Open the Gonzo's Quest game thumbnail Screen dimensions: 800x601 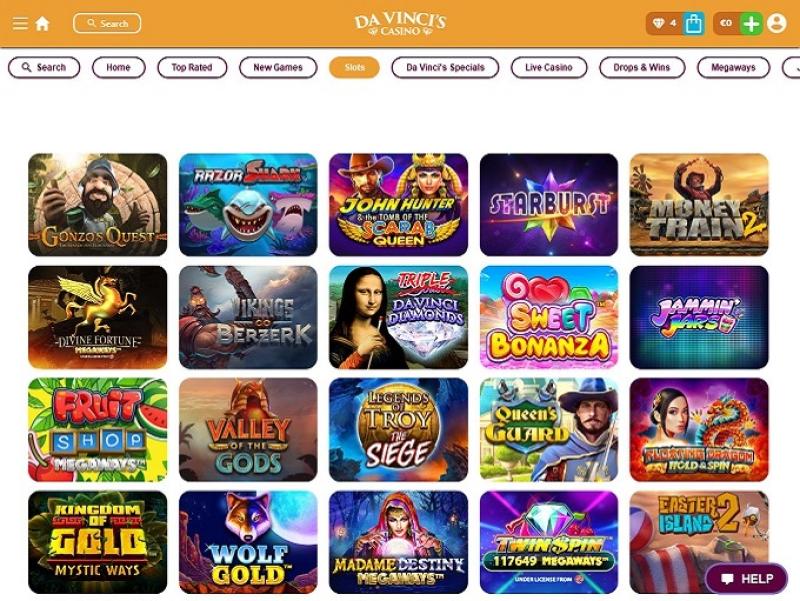coord(97,205)
